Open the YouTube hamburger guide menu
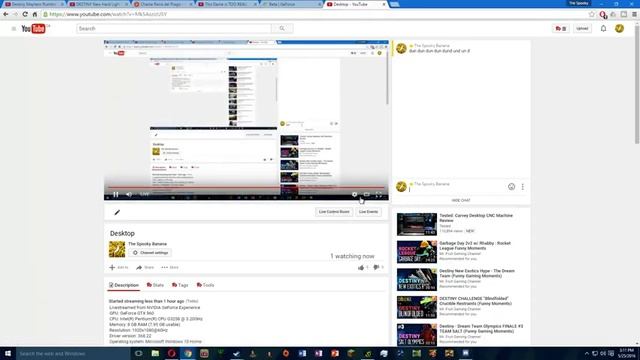This screenshot has width=640, height=360. (13, 29)
